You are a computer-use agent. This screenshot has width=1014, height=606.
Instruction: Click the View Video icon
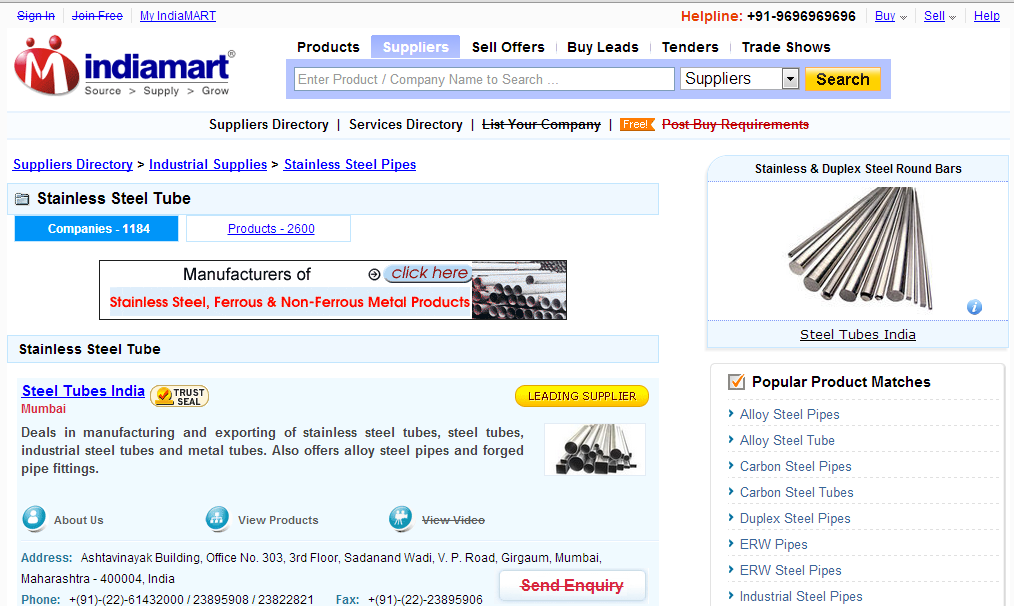coord(401,518)
